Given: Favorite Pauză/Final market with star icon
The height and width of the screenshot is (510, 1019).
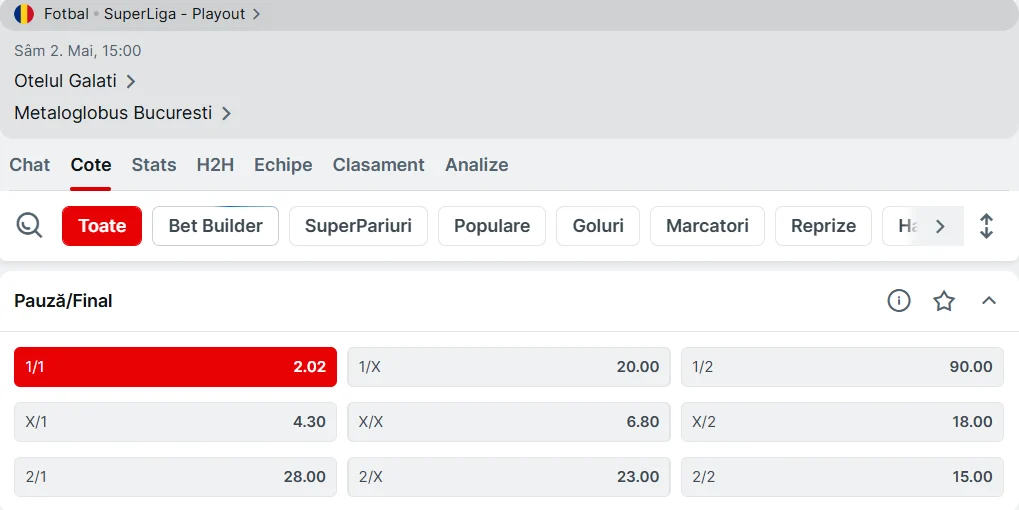Looking at the screenshot, I should (944, 301).
